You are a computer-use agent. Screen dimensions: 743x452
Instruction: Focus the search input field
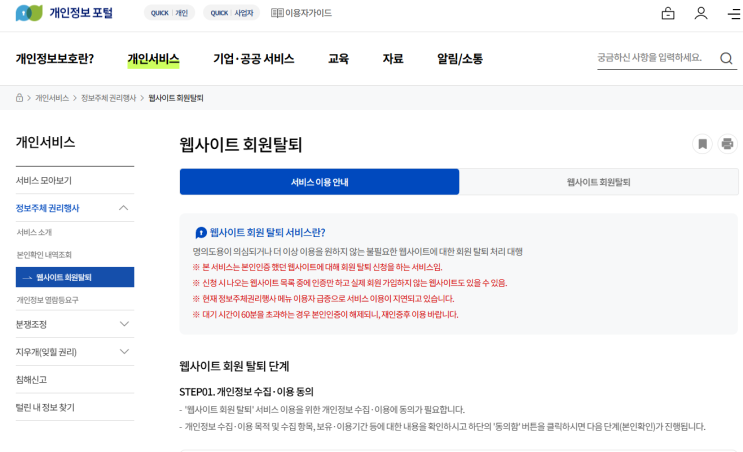(x=656, y=58)
